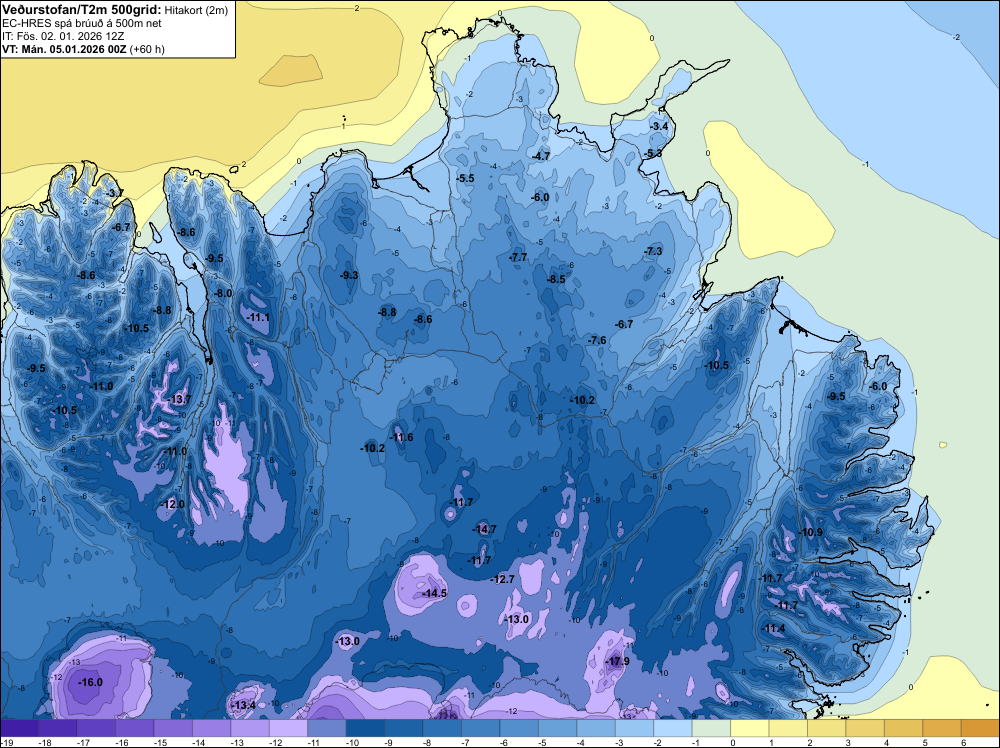Click the -16.0 temperature label
Image resolution: width=1000 pixels, height=748 pixels.
90,682
